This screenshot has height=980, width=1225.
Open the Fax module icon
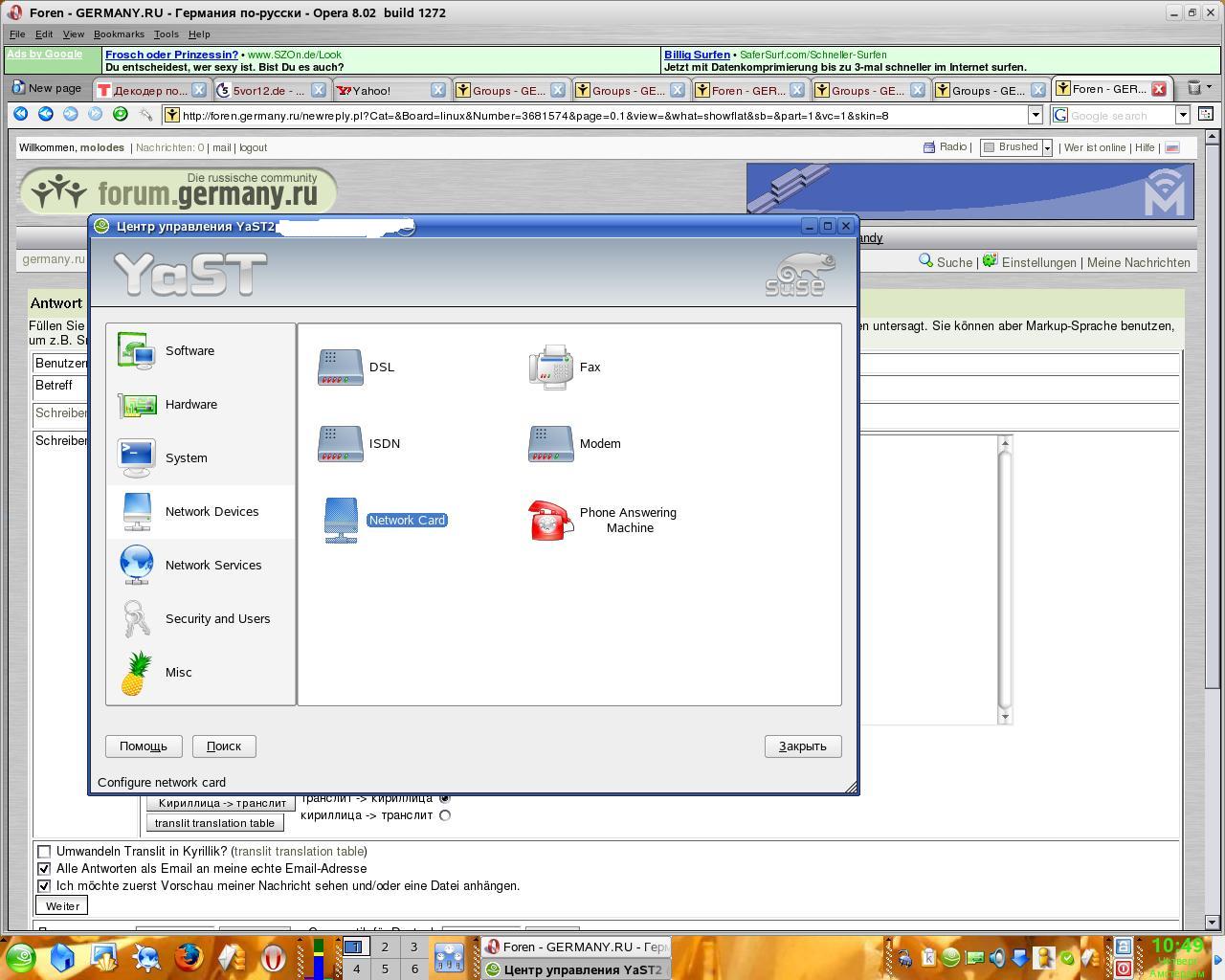551,367
